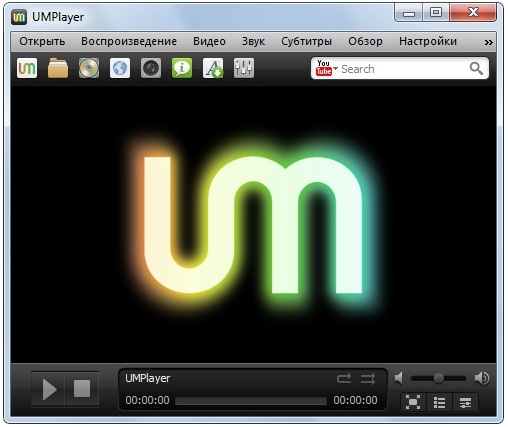Screen dimensions: 508x427
Task: Open URL using the globe icon
Action: tap(120, 68)
